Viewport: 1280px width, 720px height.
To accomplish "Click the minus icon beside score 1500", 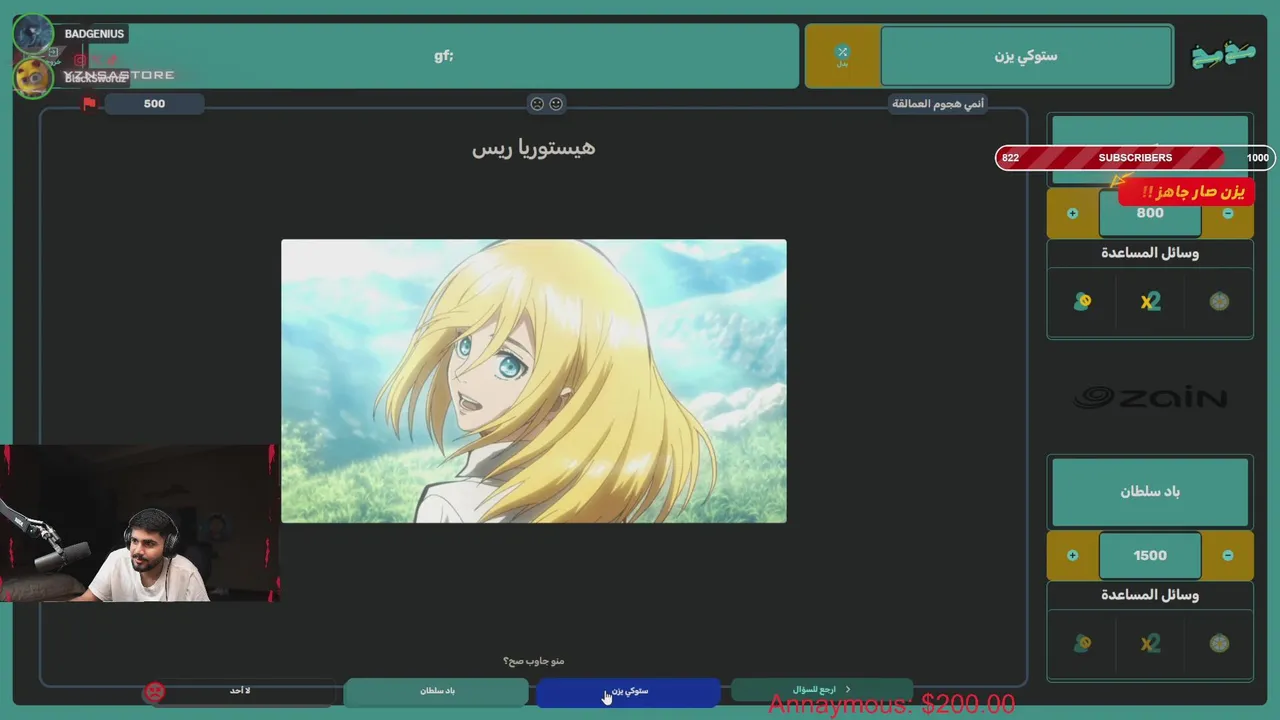I will (x=1228, y=555).
